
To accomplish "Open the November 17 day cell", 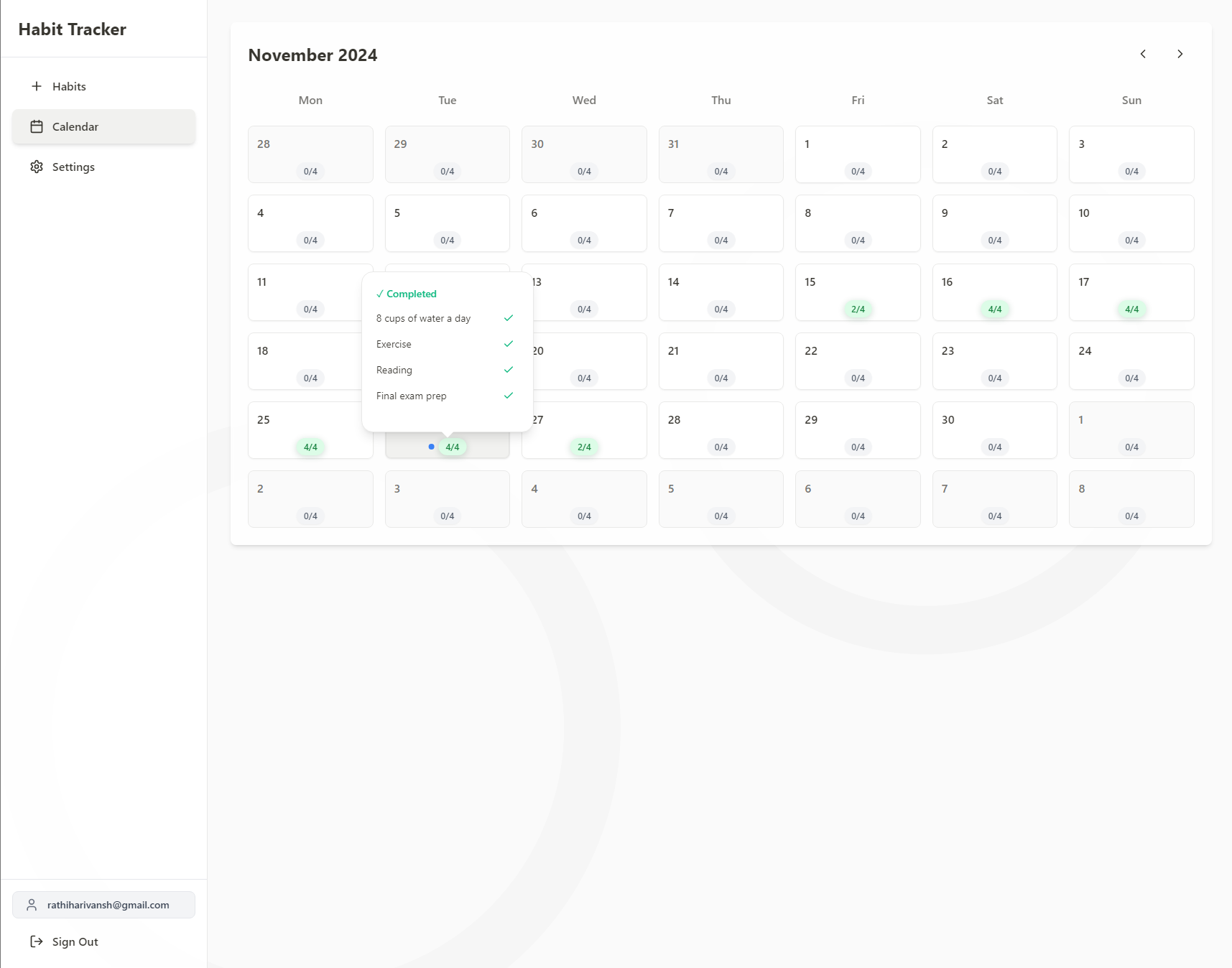I will click(x=1131, y=292).
